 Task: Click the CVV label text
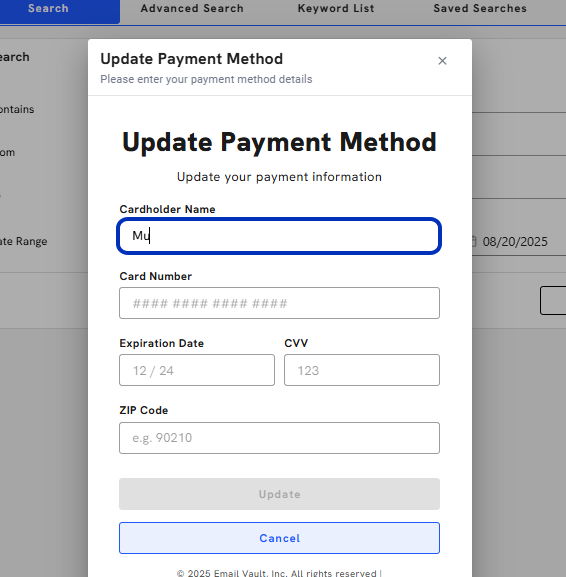[296, 343]
